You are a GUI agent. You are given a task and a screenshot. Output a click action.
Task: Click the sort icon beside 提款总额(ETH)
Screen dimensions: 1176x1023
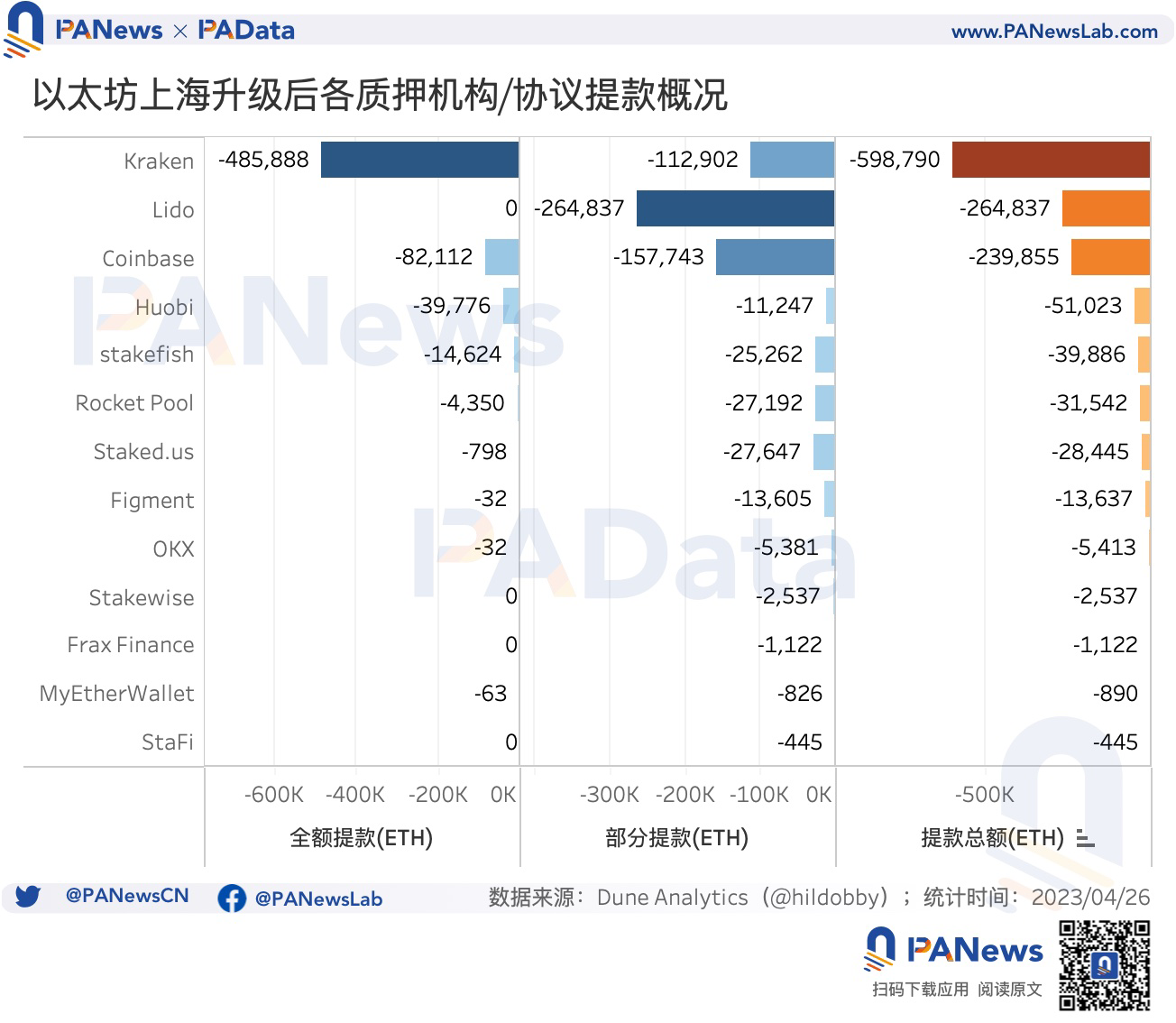[x=1085, y=838]
